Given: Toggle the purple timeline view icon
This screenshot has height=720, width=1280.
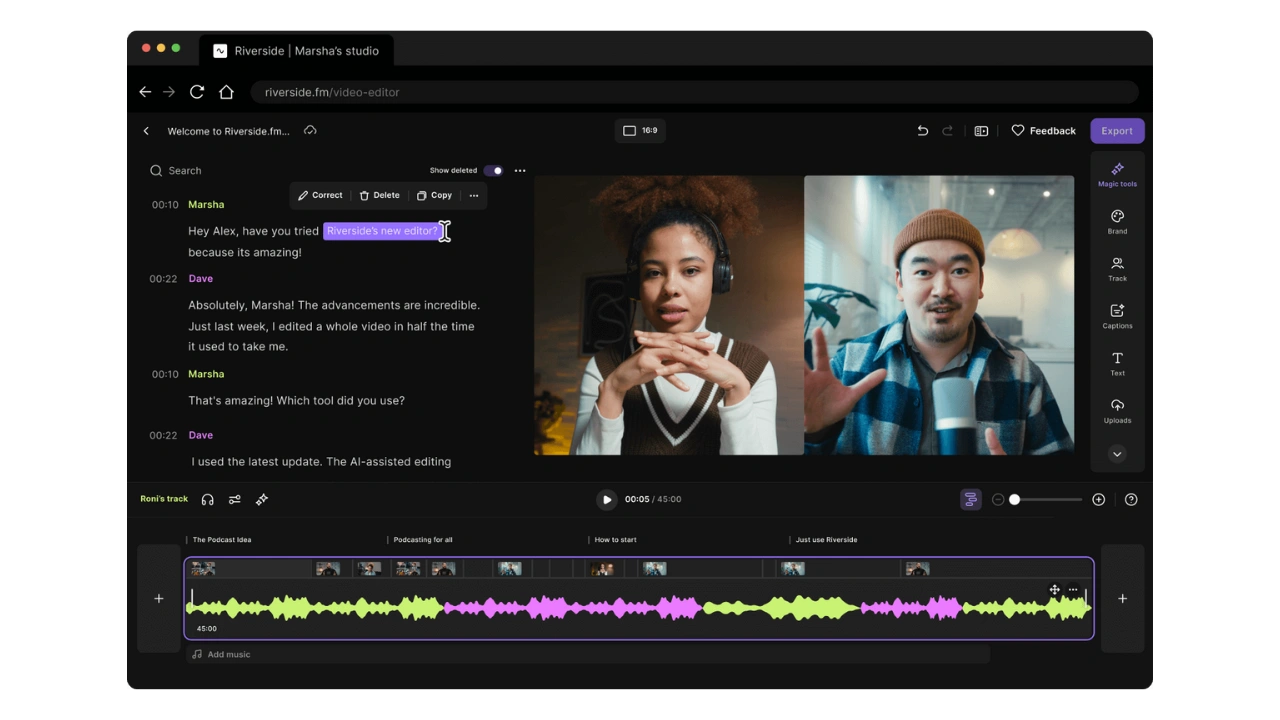Looking at the screenshot, I should pyautogui.click(x=970, y=499).
